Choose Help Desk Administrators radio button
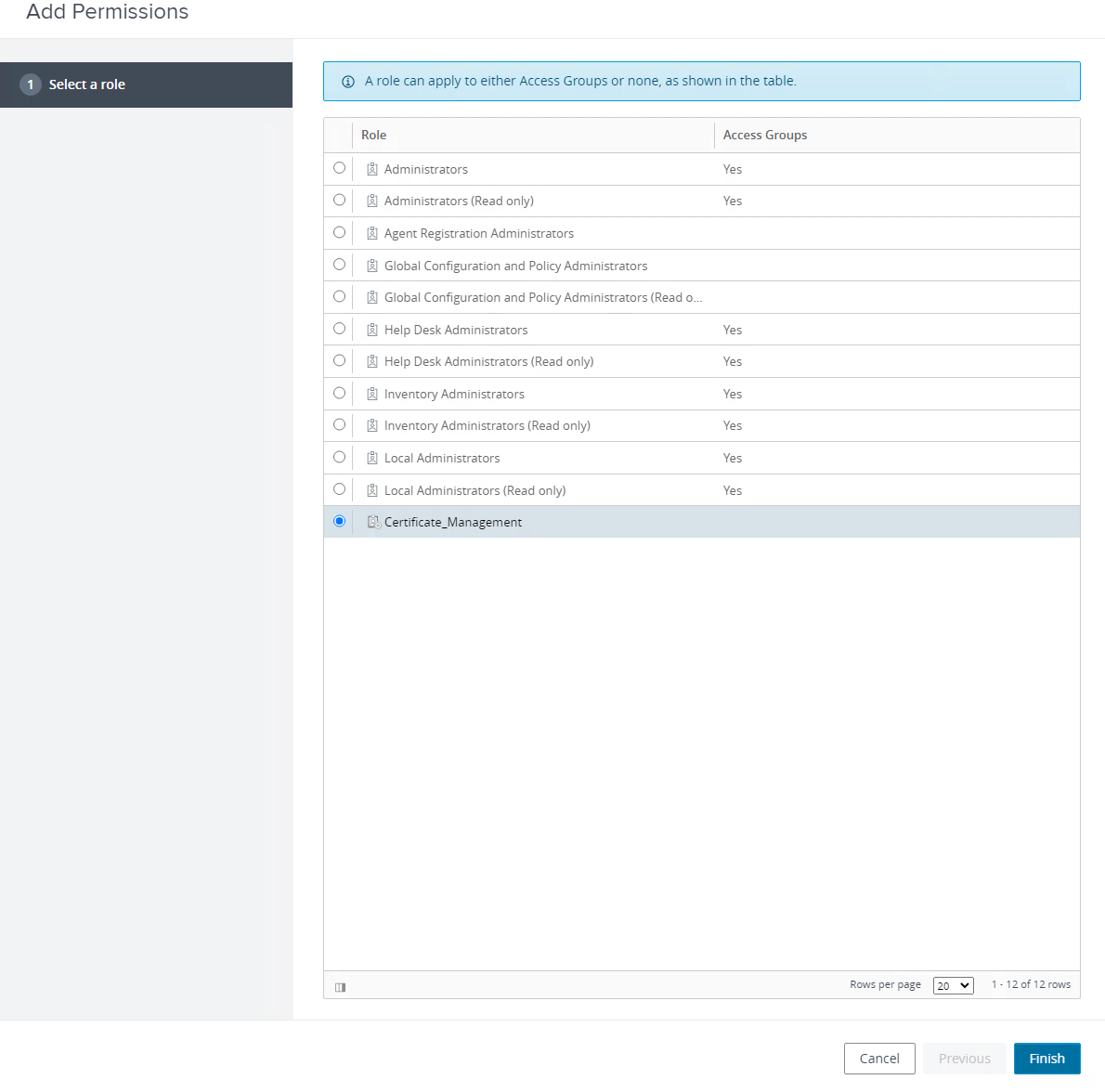 click(339, 329)
